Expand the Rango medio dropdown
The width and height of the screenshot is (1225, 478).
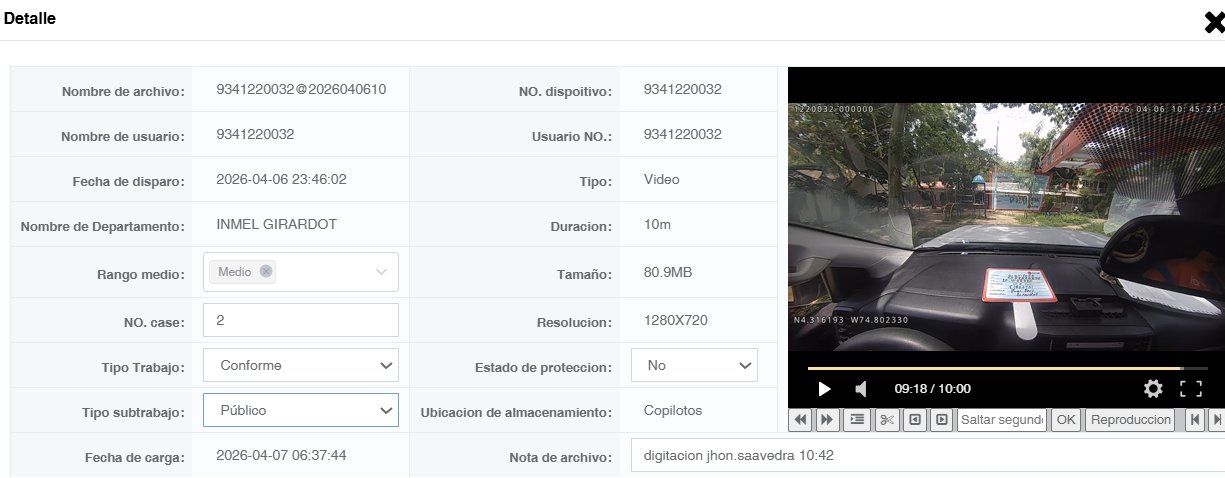[381, 272]
